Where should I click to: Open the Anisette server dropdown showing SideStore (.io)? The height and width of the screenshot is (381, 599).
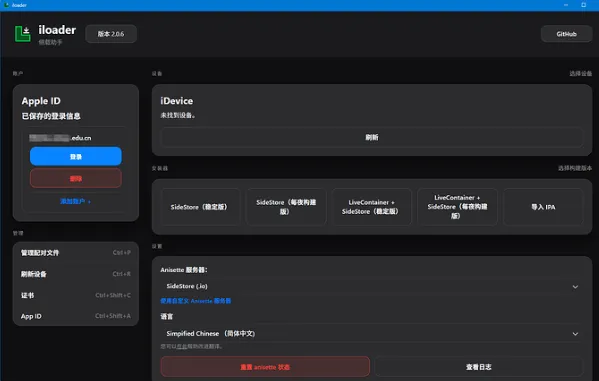[x=372, y=286]
